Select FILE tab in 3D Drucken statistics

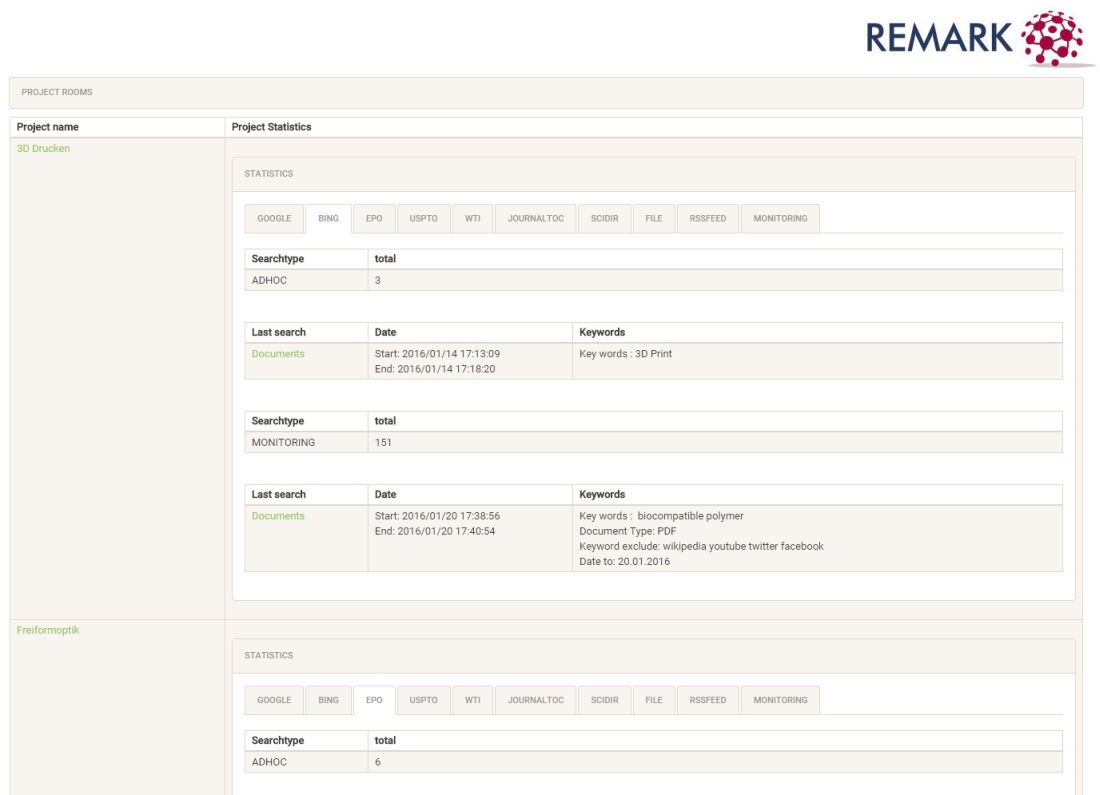coord(653,218)
